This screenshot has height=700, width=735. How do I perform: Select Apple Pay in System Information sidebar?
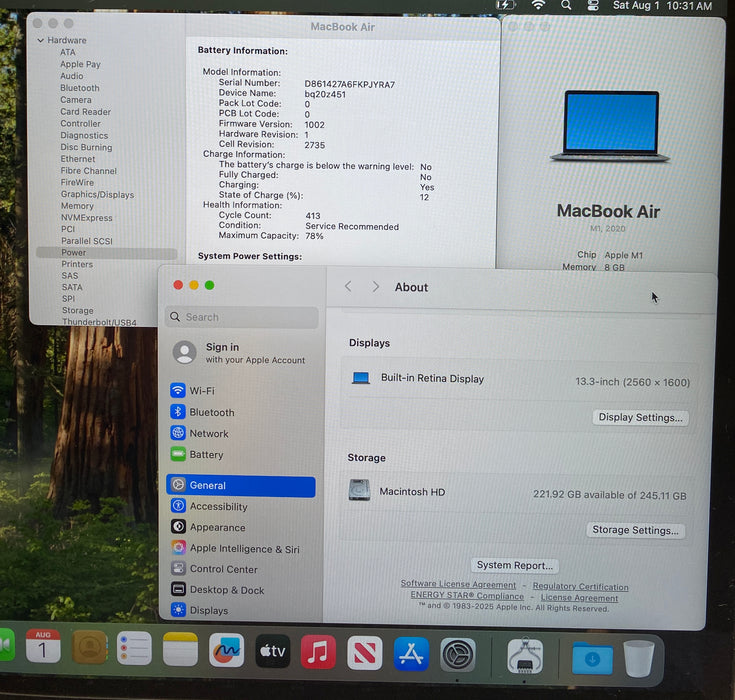pyautogui.click(x=80, y=64)
